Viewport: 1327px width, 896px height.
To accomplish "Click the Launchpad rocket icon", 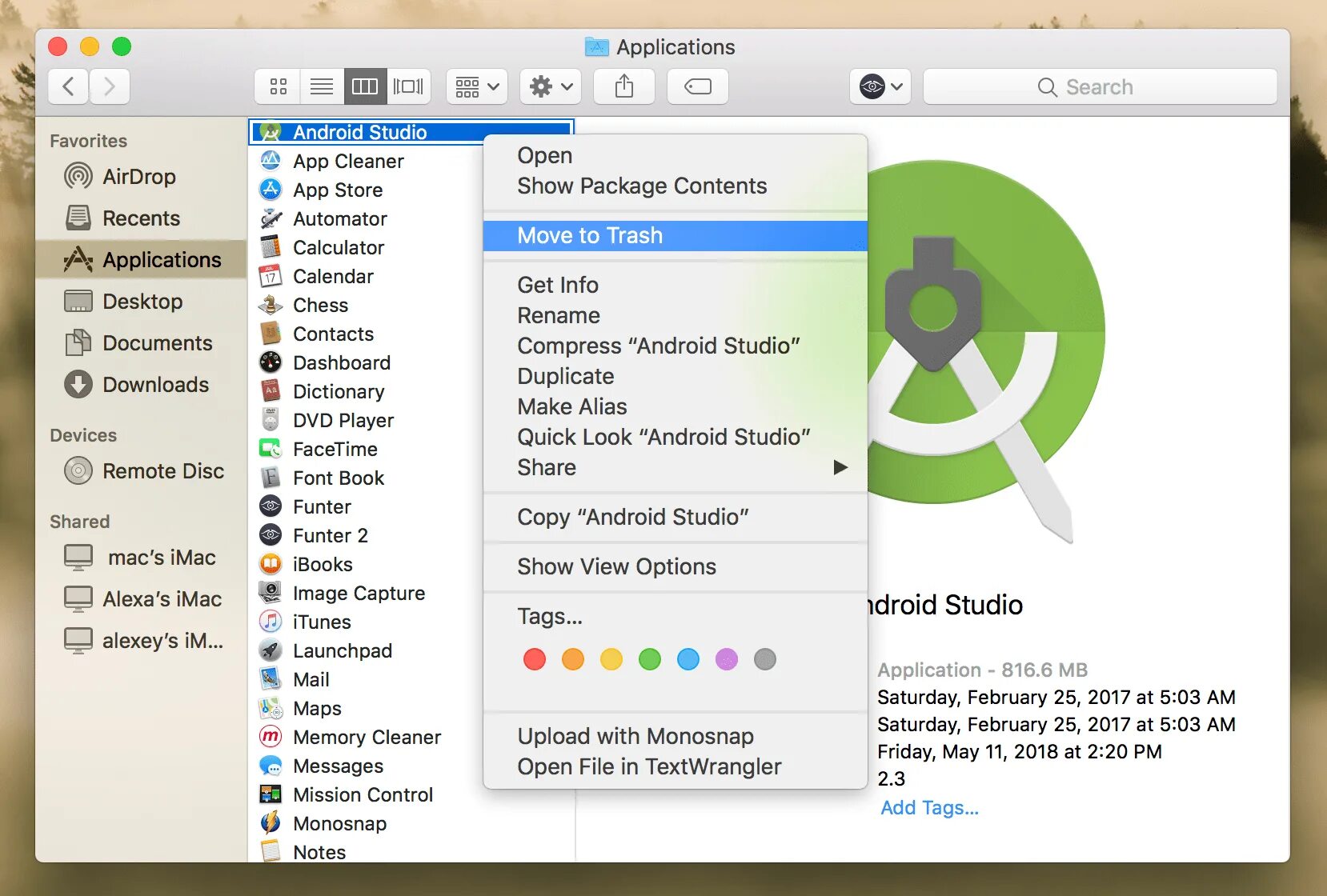I will point(271,650).
